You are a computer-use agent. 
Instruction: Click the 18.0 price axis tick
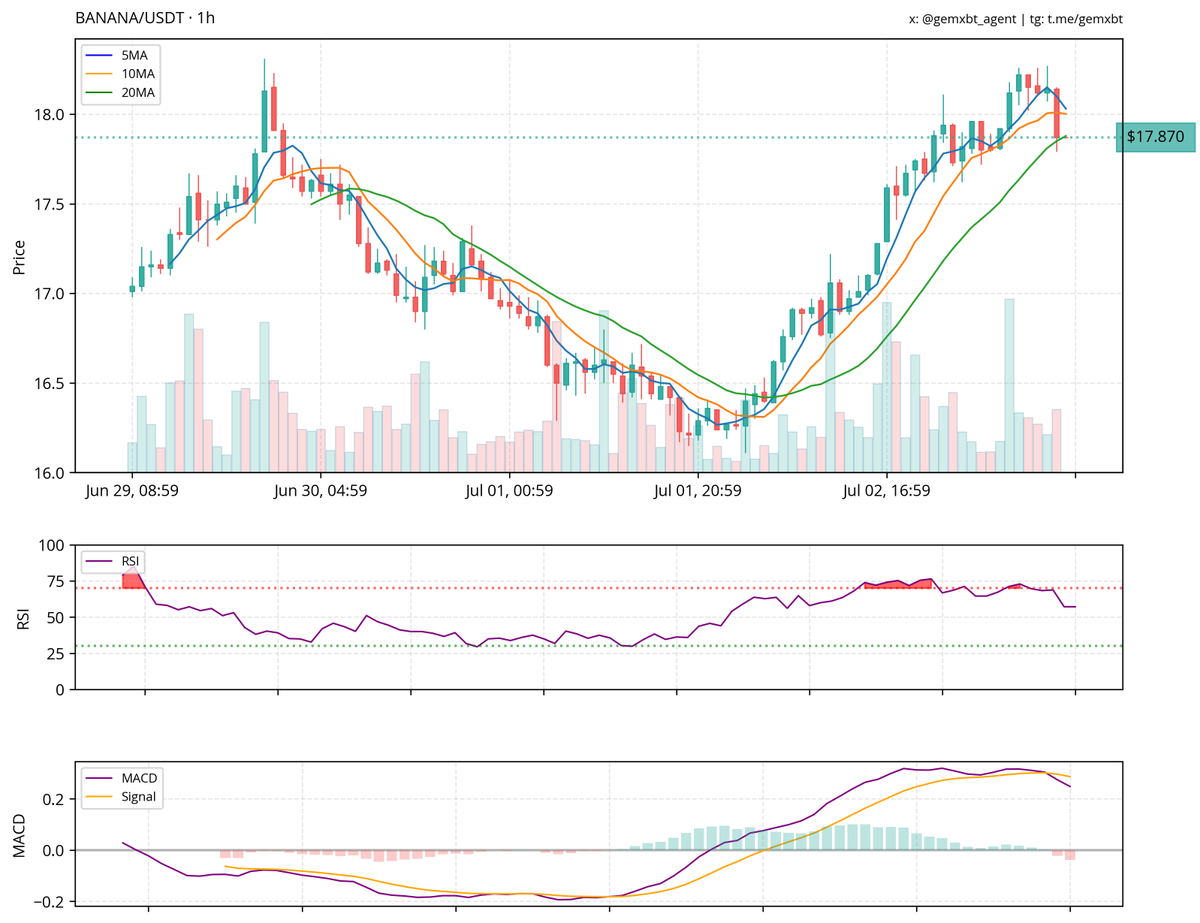coord(48,115)
